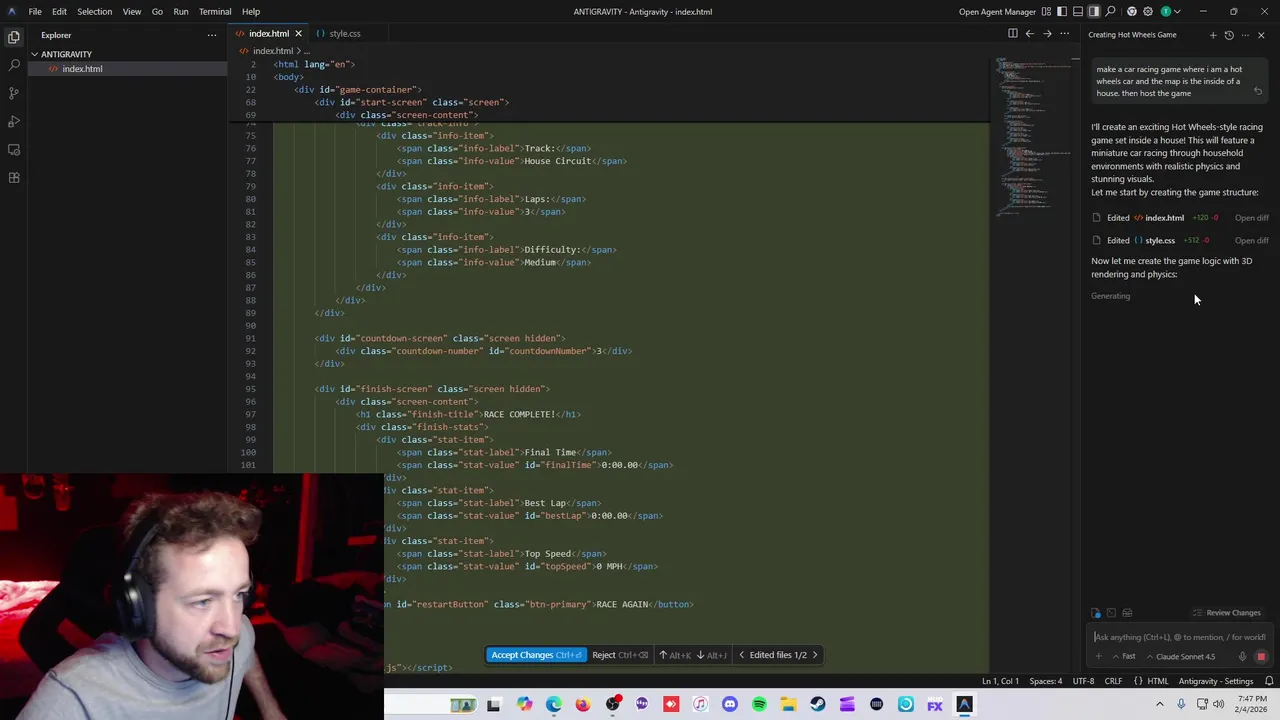Open diff for style.css edit
The width and height of the screenshot is (1280, 720).
click(1251, 241)
